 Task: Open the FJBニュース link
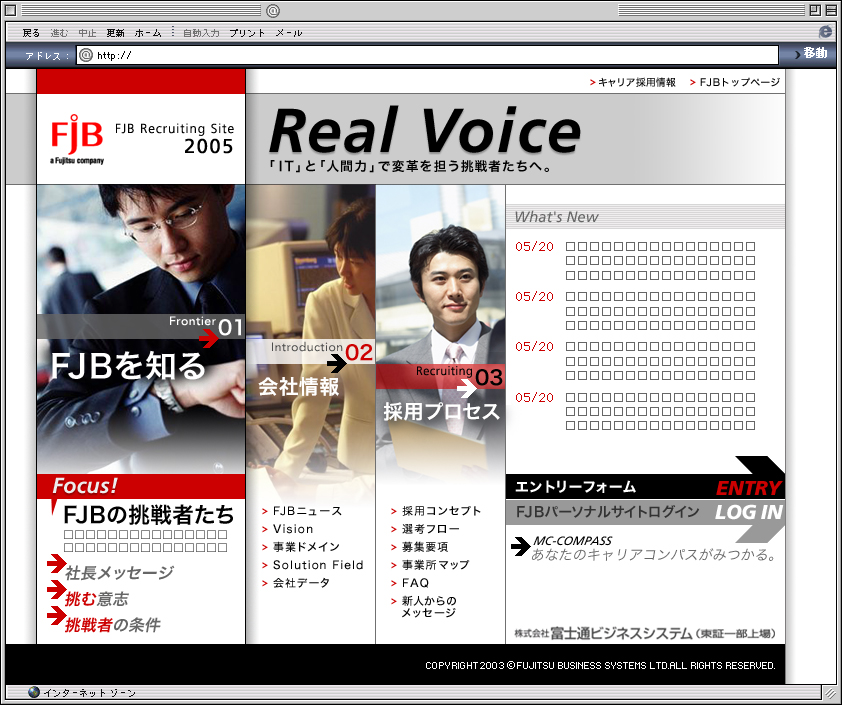tap(302, 511)
